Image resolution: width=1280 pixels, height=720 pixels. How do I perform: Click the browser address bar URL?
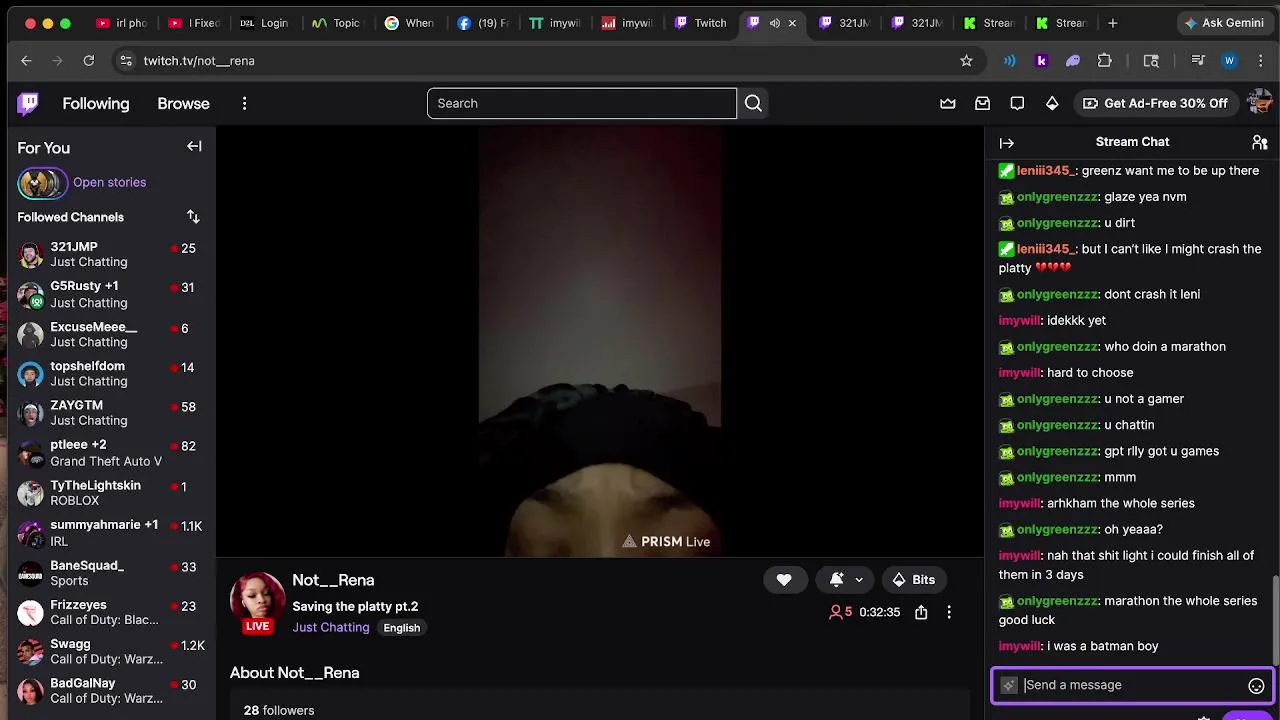[x=199, y=61]
